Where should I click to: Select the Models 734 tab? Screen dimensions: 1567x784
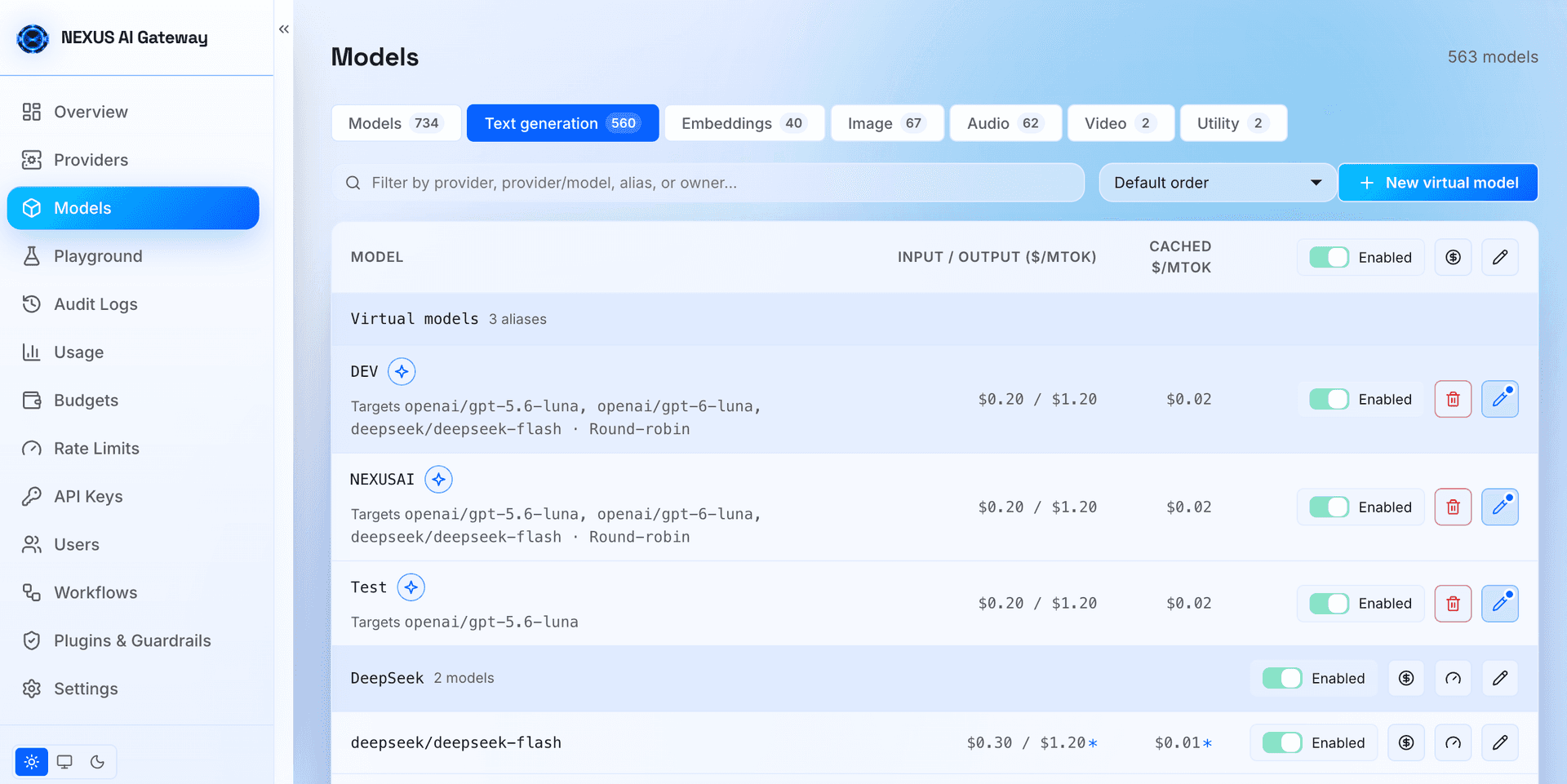(396, 123)
